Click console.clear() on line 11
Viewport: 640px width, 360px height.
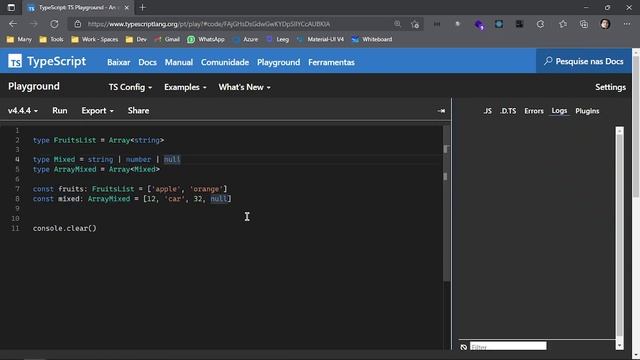[64, 228]
